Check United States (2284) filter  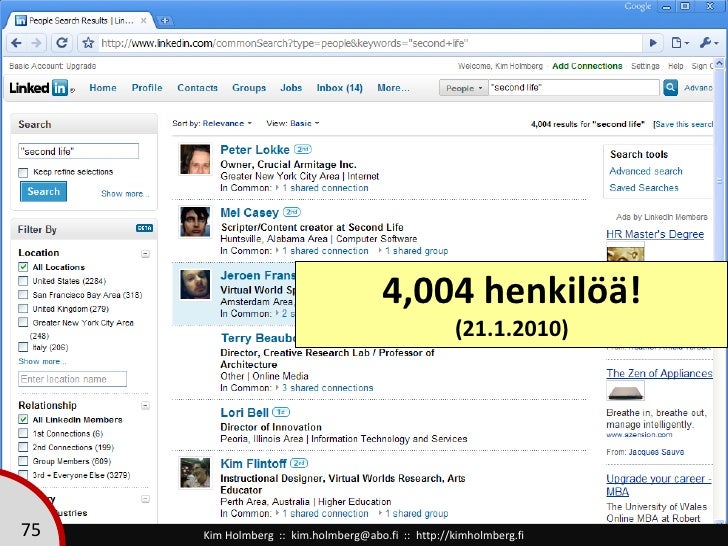[x=23, y=281]
